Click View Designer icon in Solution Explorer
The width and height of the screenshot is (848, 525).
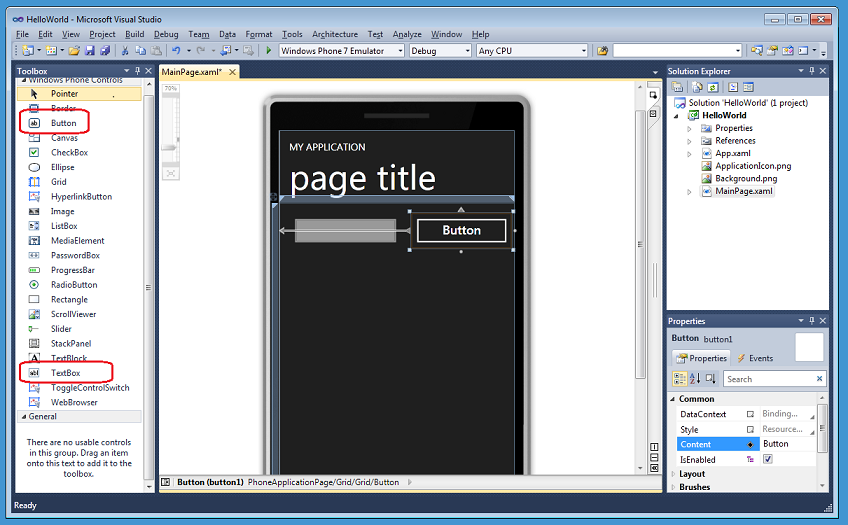(748, 87)
